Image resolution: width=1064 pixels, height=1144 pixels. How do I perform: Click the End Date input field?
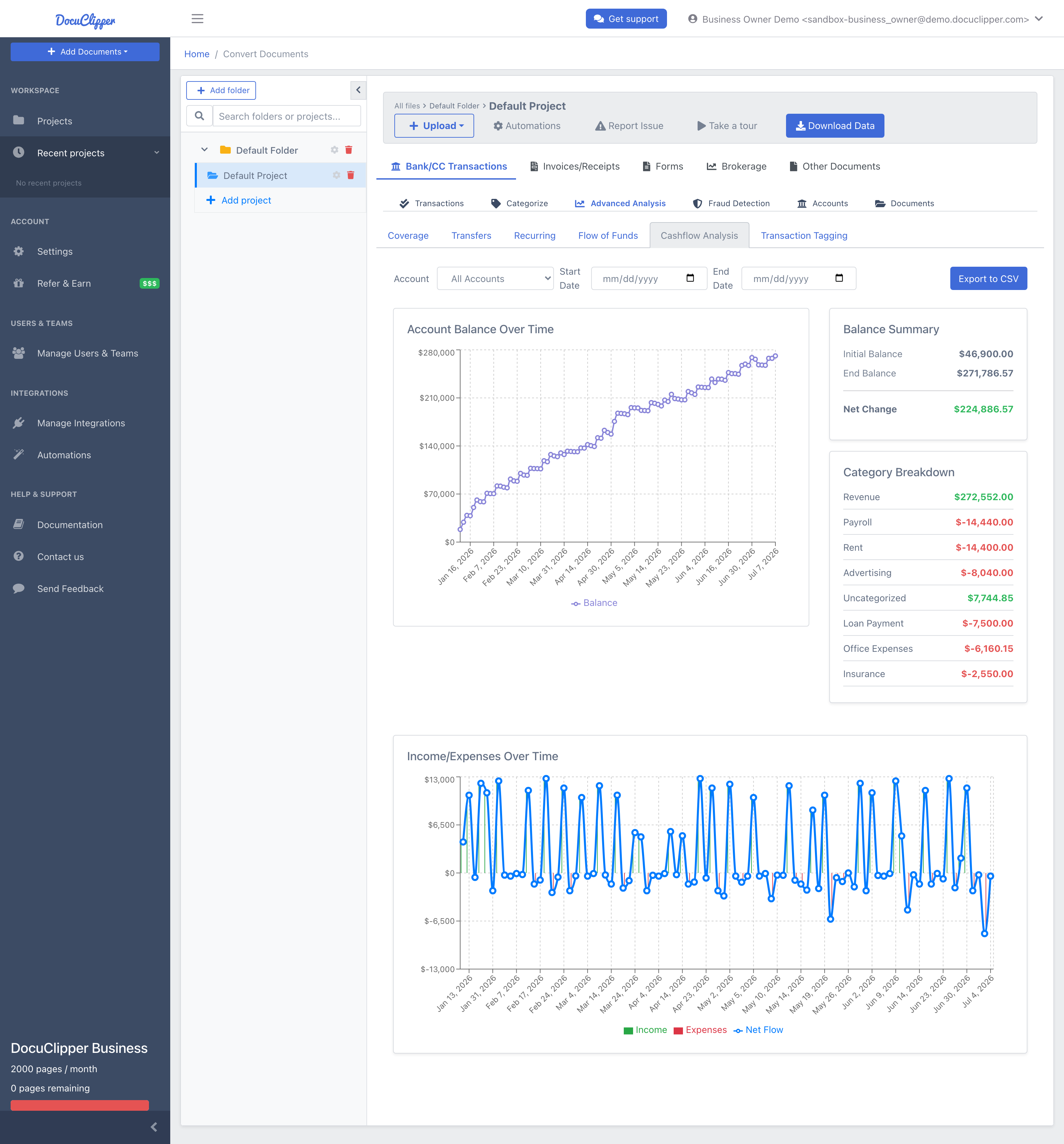(x=798, y=279)
